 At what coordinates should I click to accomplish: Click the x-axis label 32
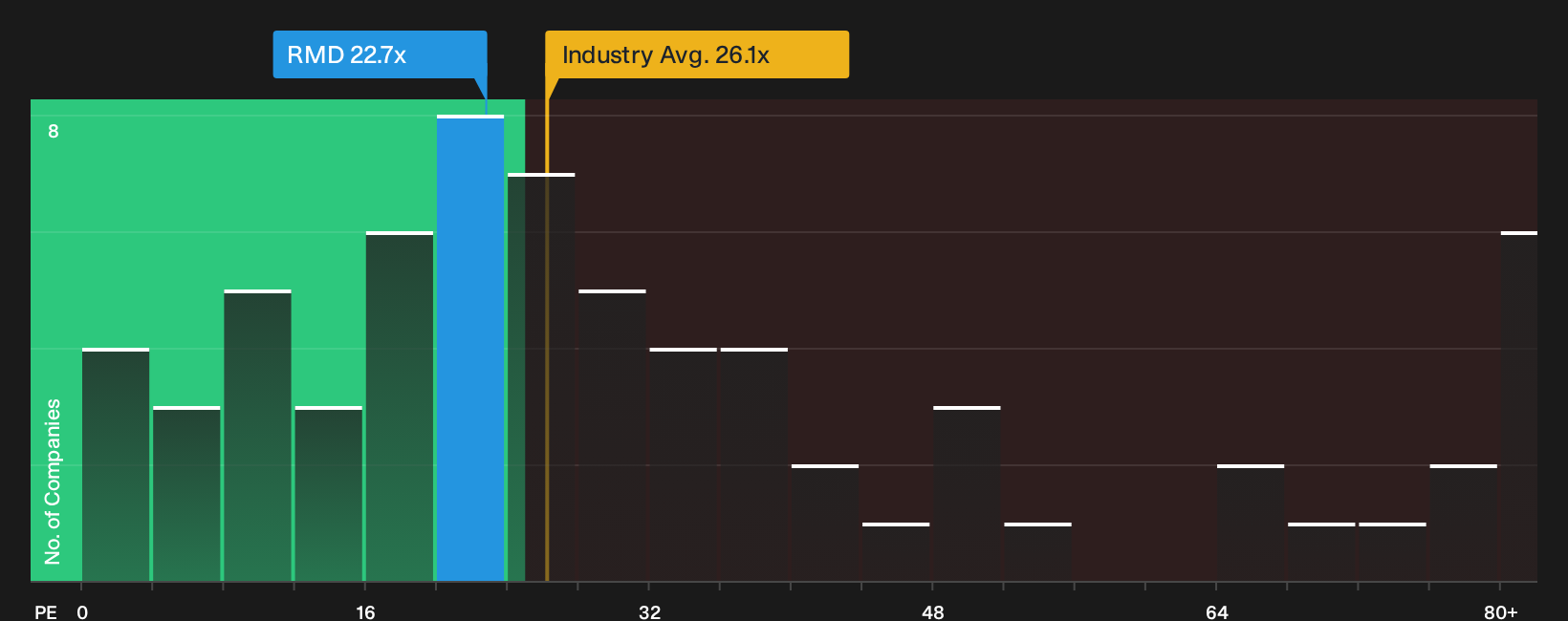649,611
